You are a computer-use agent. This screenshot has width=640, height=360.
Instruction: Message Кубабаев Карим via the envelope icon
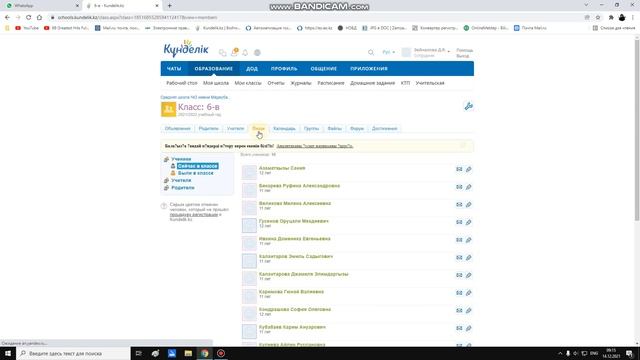coord(459,328)
